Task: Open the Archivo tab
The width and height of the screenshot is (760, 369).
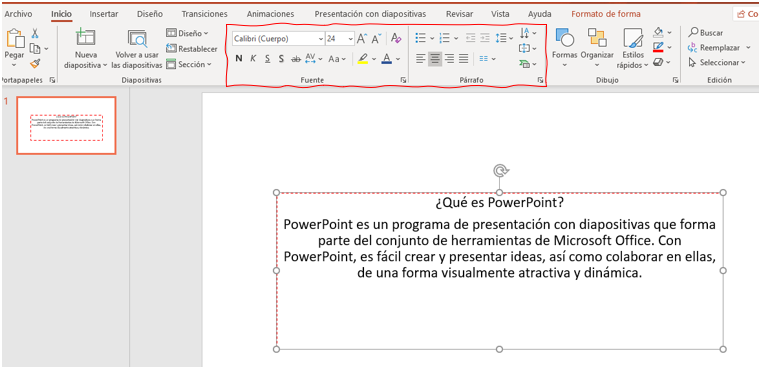Action: coord(18,14)
